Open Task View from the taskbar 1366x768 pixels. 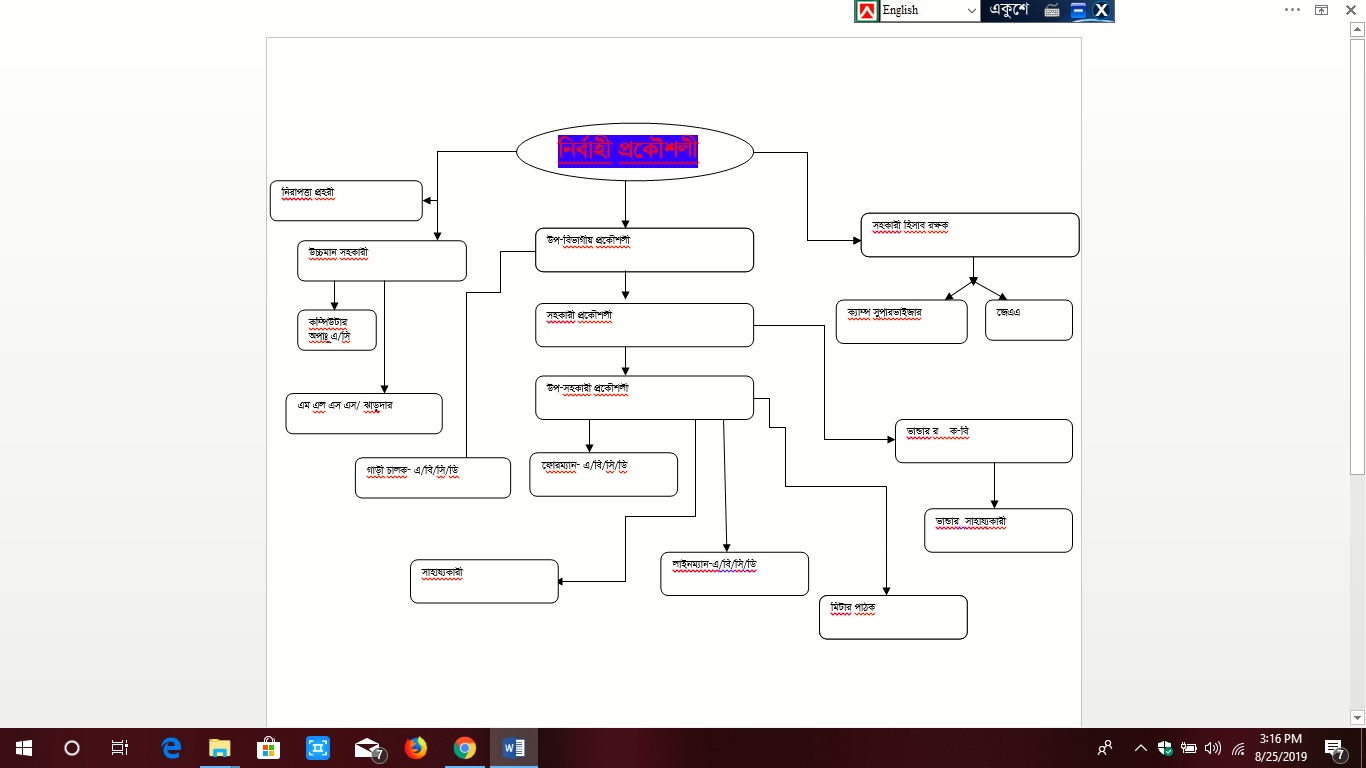tap(119, 748)
